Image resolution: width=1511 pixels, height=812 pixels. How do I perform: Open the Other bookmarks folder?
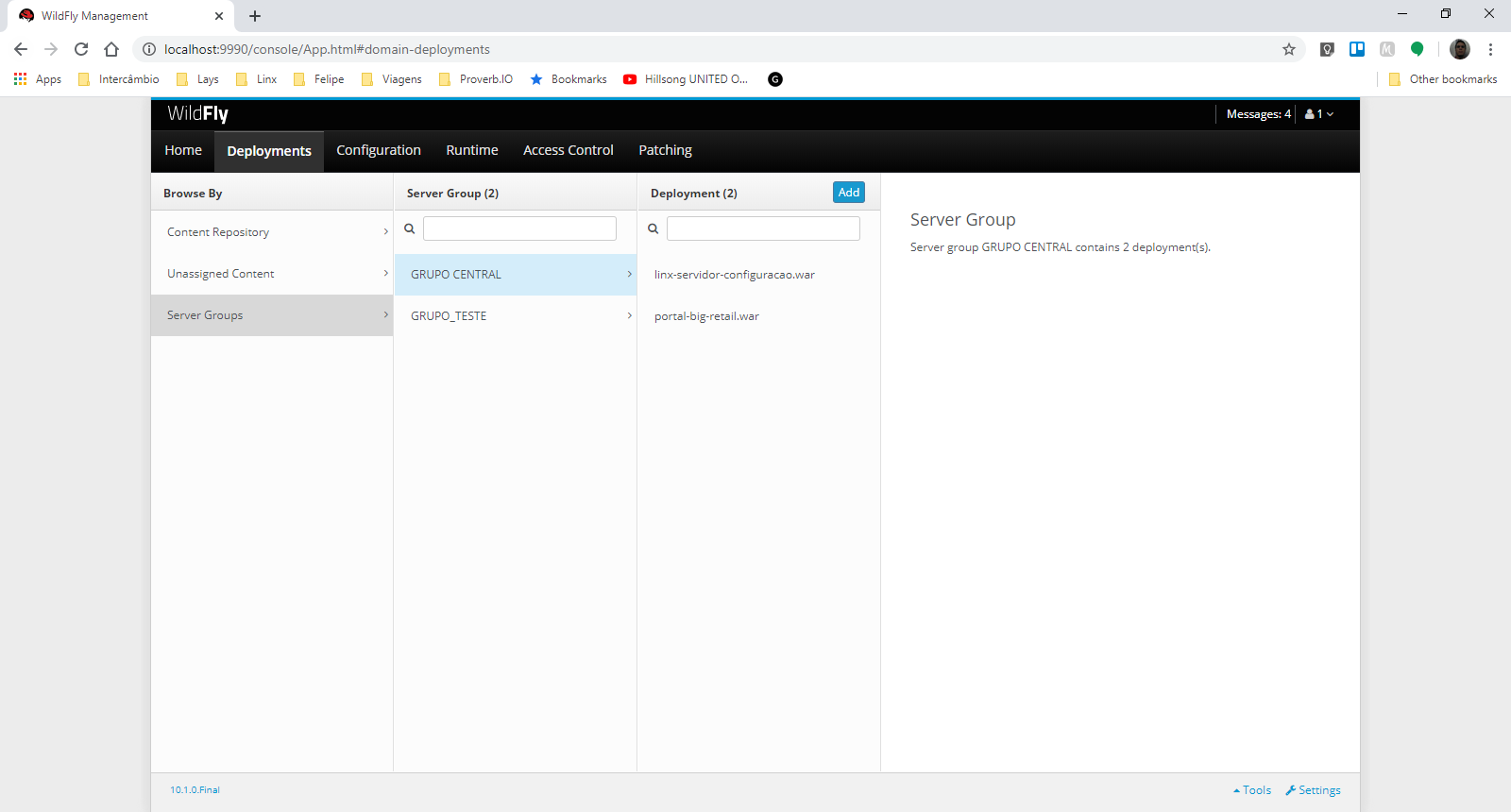coord(1443,79)
